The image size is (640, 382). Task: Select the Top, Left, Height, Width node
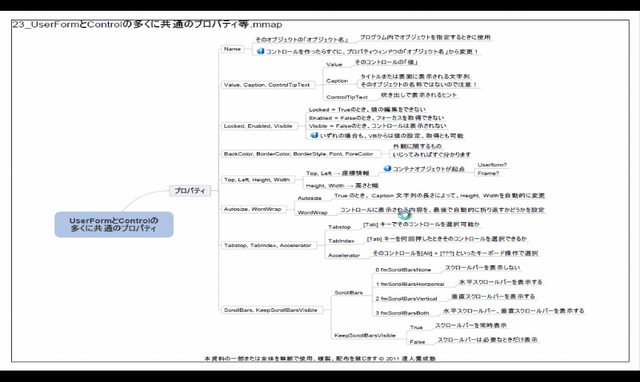tap(257, 180)
